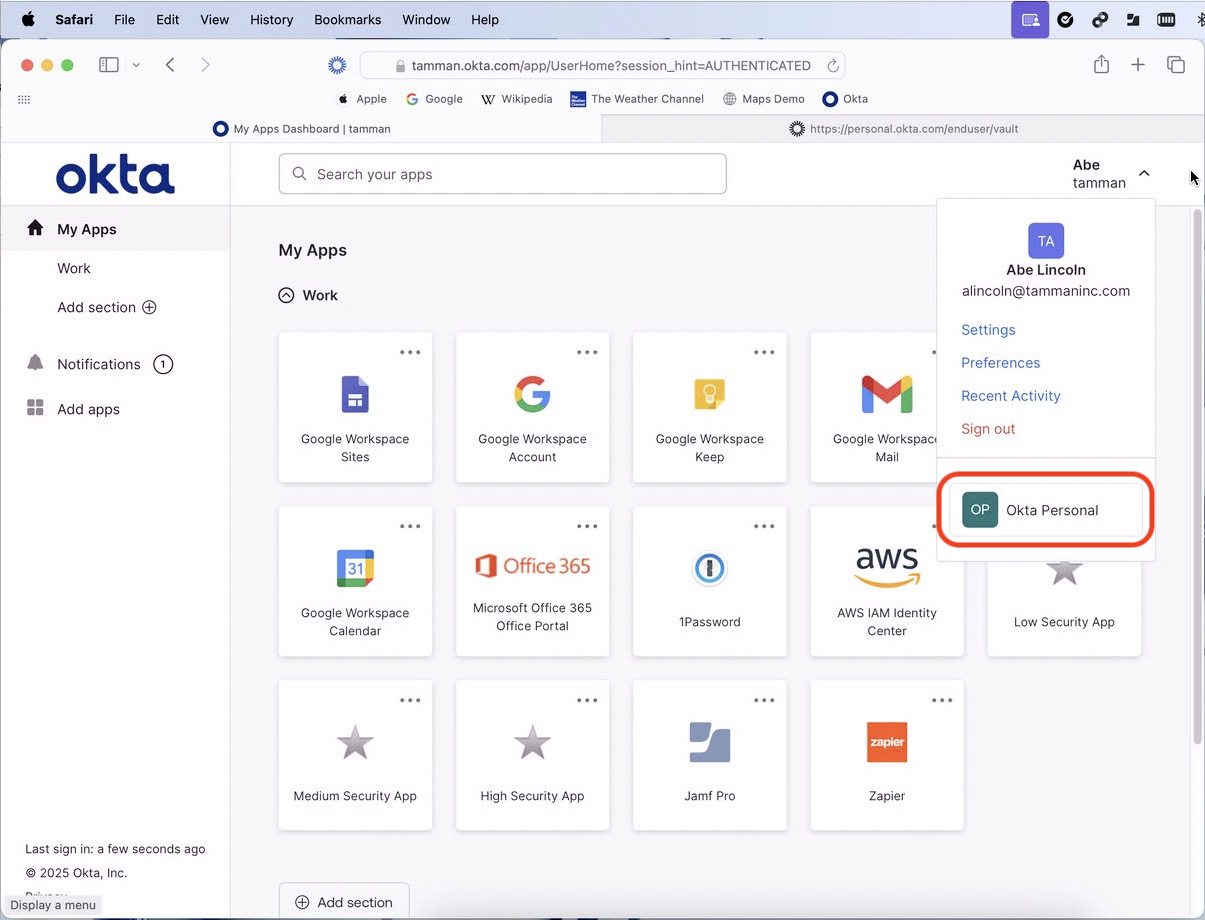
Task: Open Google Workspace Keep app
Action: click(709, 407)
